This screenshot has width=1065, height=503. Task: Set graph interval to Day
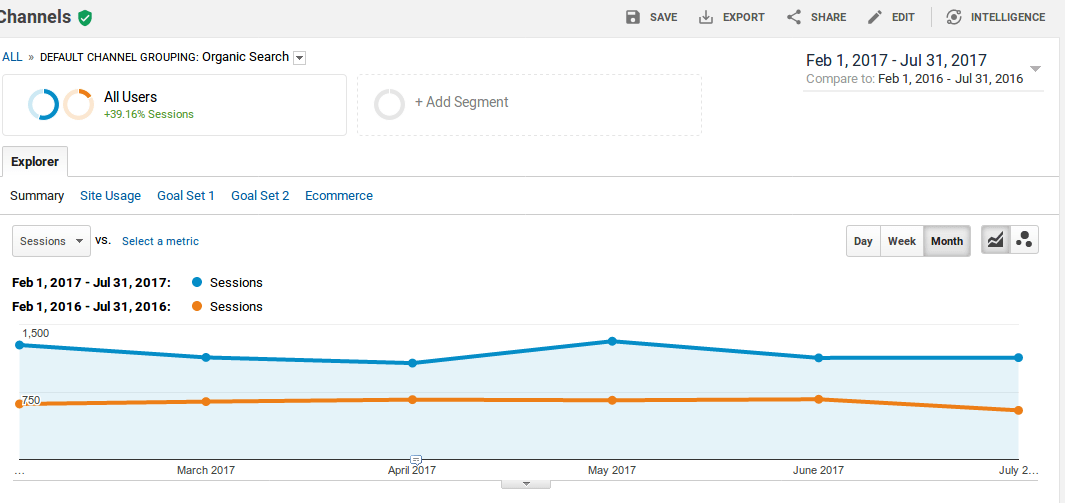point(863,241)
